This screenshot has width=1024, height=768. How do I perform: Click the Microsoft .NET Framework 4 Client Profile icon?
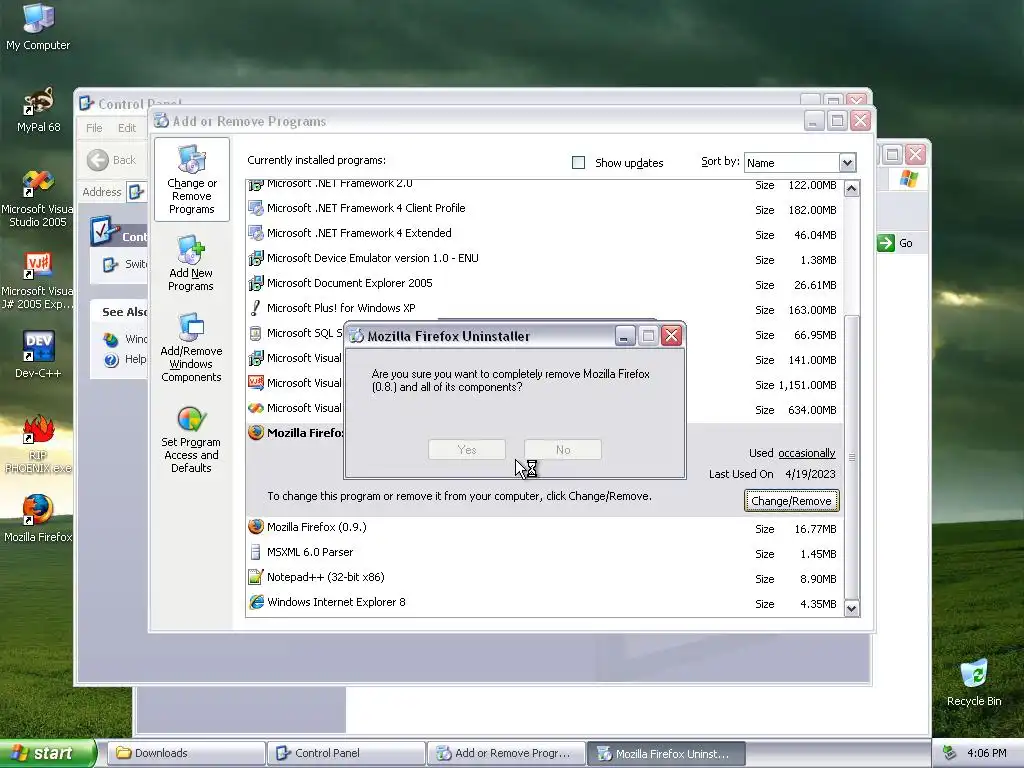(256, 208)
